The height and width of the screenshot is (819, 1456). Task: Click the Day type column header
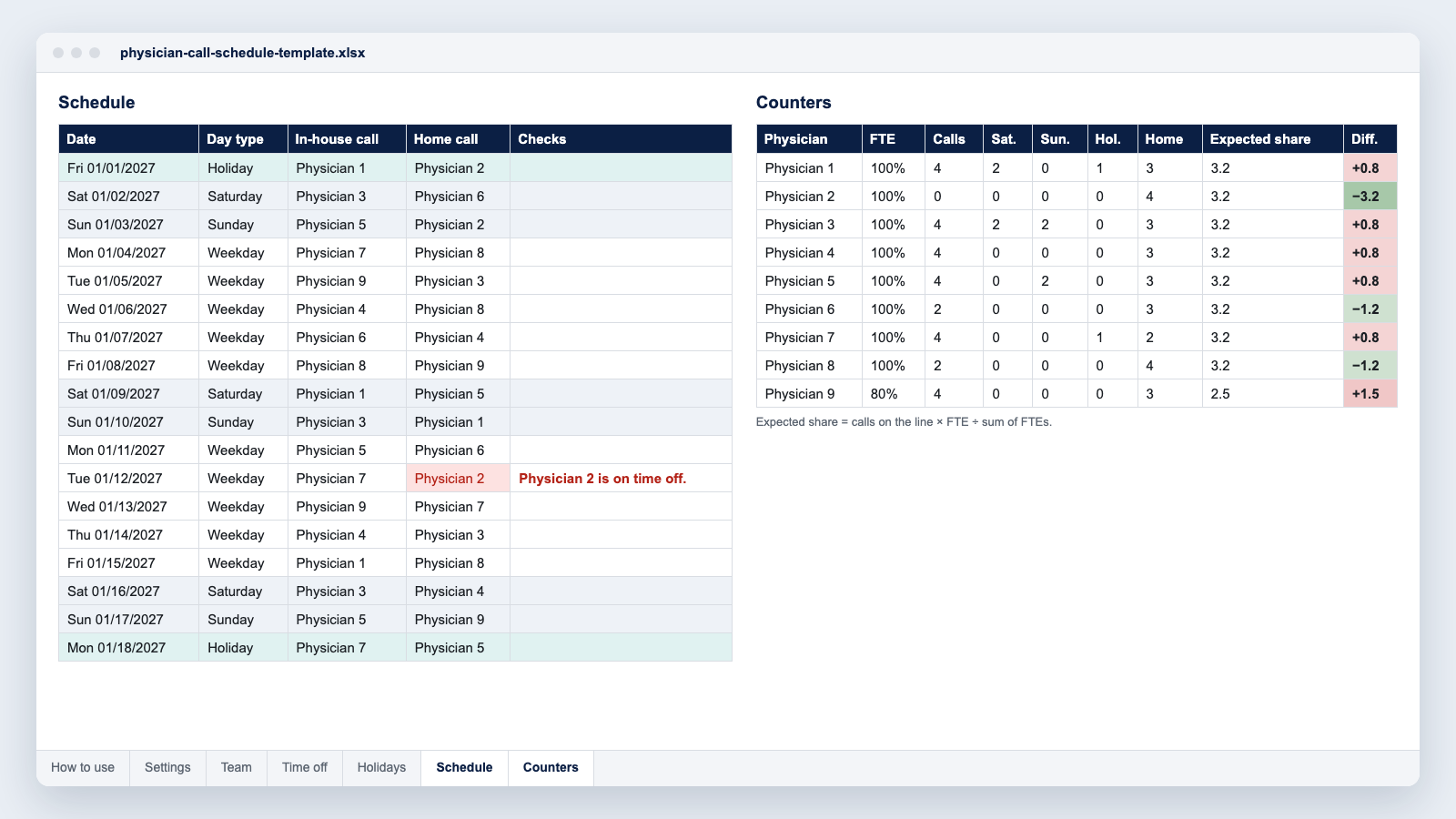(x=243, y=139)
